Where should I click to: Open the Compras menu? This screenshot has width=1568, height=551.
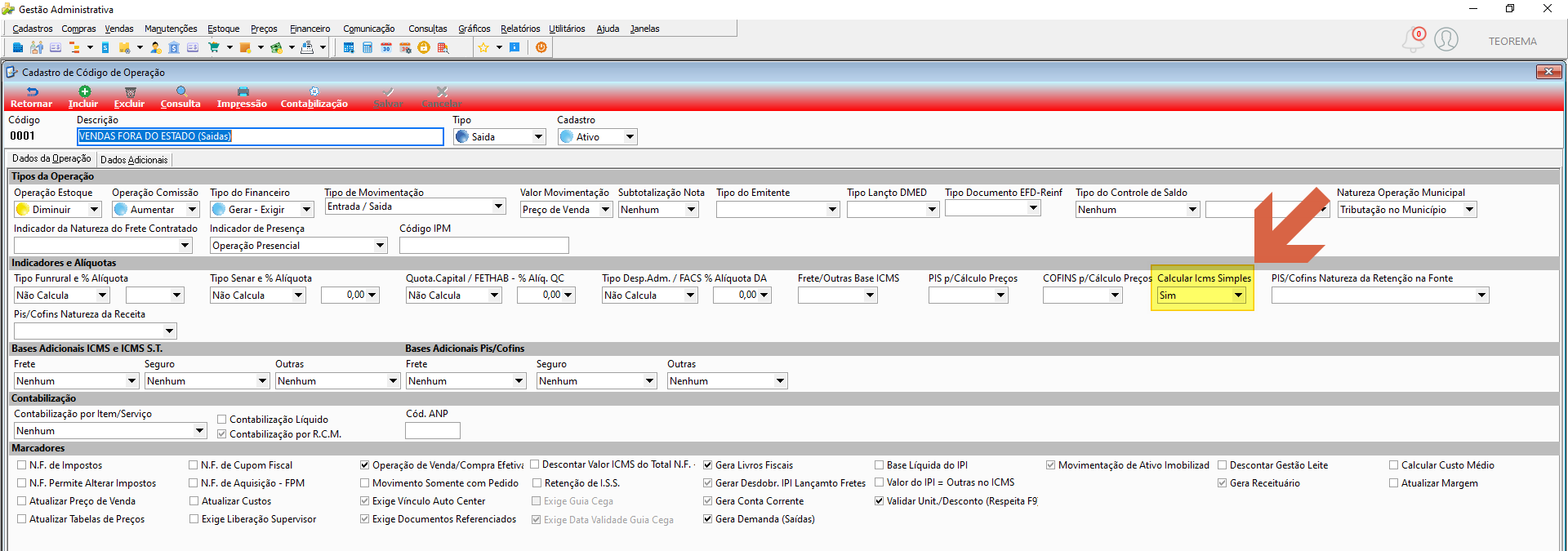(x=78, y=29)
